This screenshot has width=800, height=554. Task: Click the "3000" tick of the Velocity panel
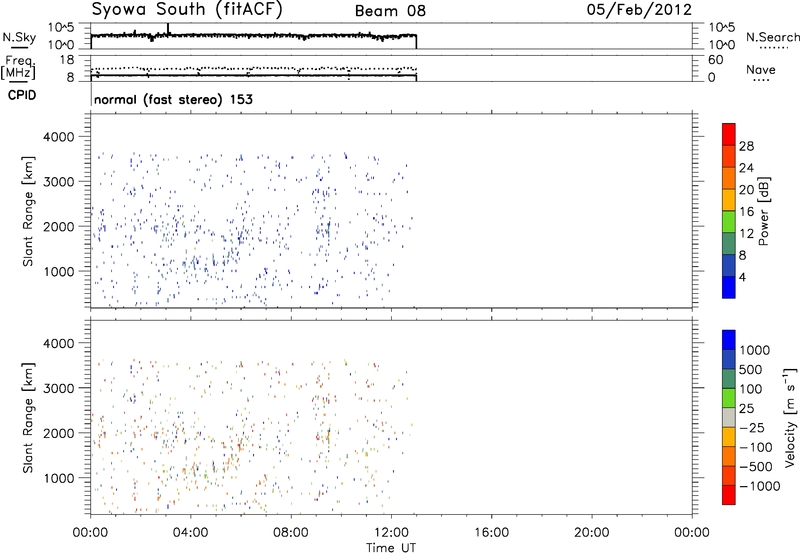(x=59, y=388)
